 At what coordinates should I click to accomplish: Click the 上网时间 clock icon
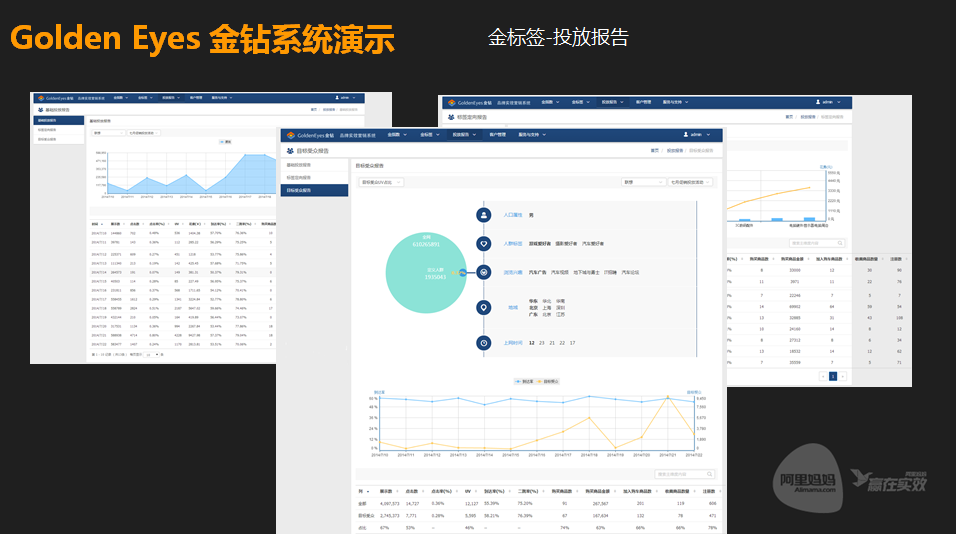(483, 343)
